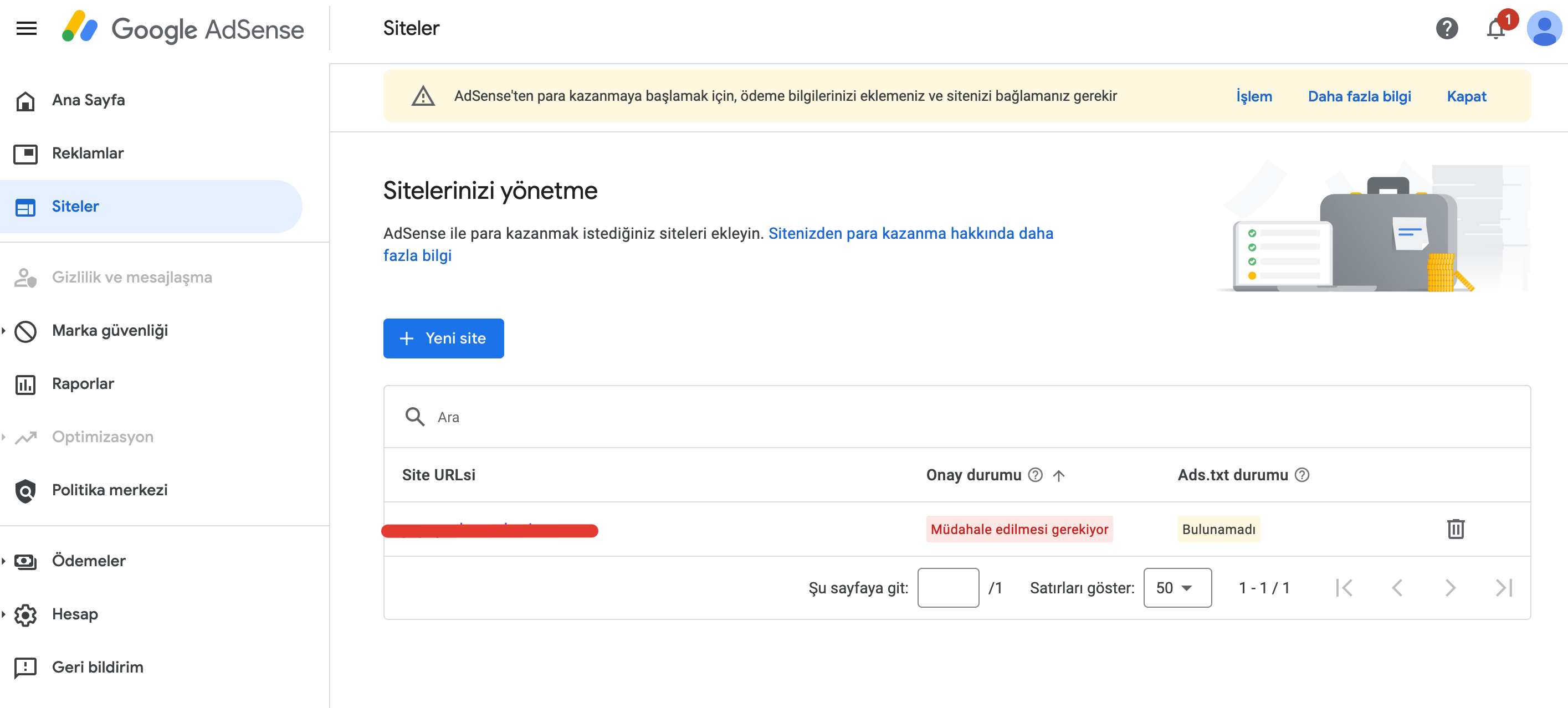Click the Politika merkezi shield icon
Screen dimensions: 1568x708
[x=25, y=491]
